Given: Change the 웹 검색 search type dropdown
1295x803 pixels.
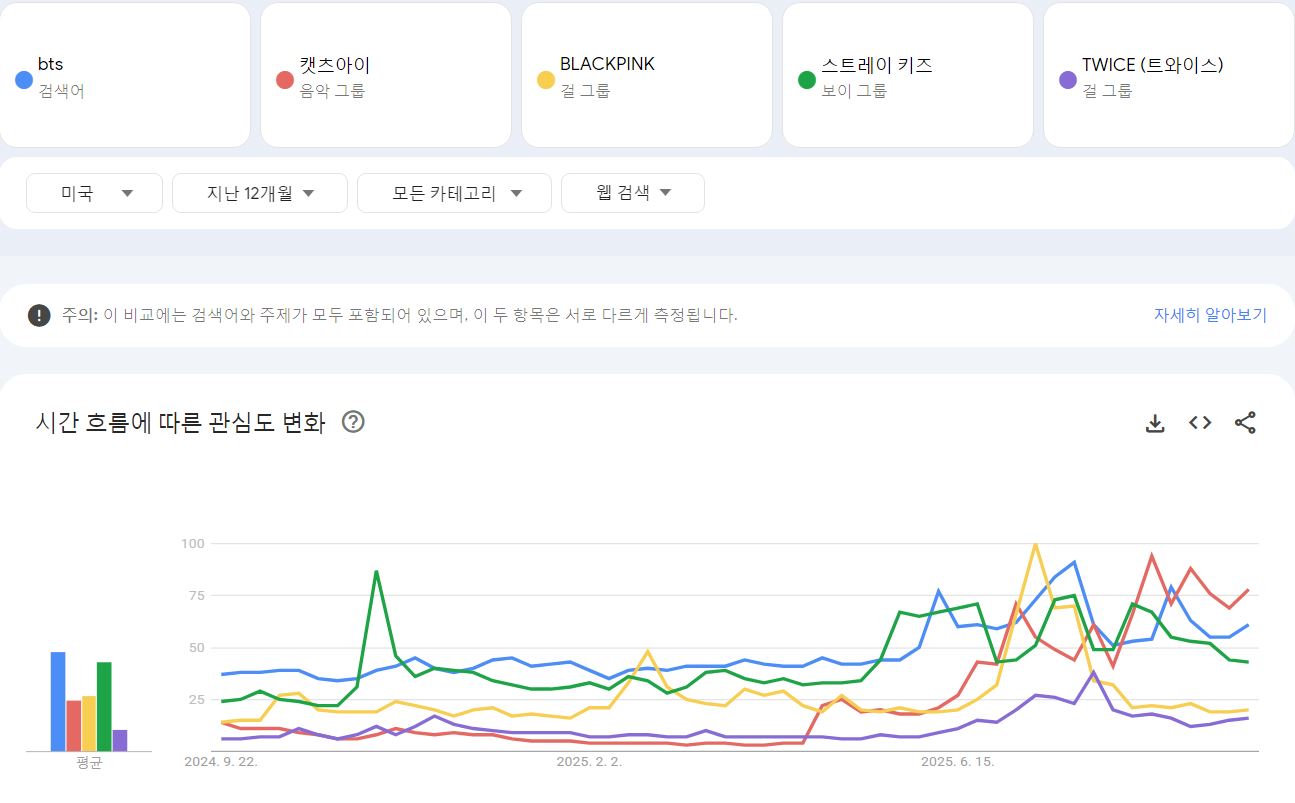Looking at the screenshot, I should [x=633, y=193].
